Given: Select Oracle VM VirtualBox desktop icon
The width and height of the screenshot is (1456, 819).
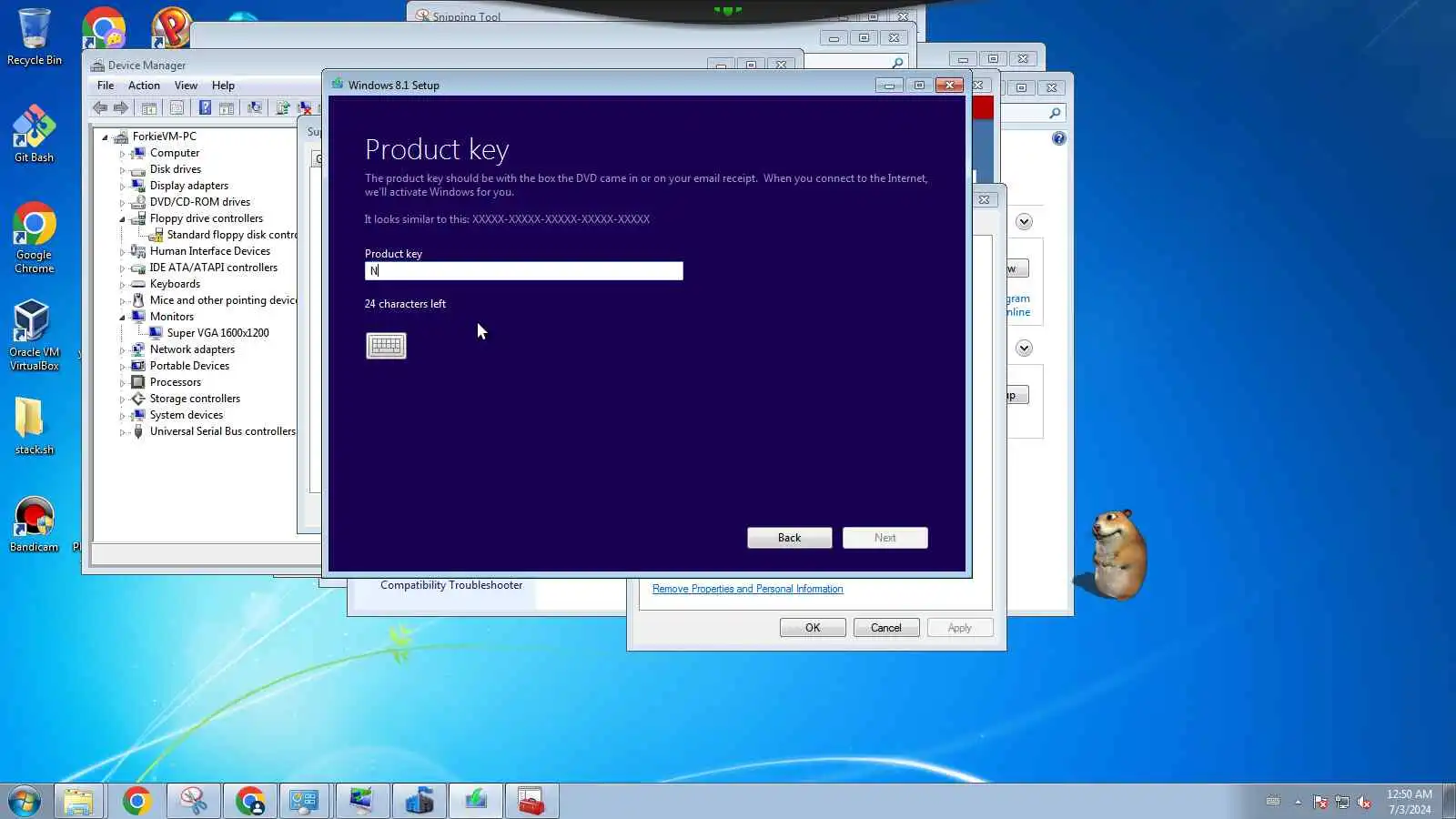Looking at the screenshot, I should click(x=34, y=336).
